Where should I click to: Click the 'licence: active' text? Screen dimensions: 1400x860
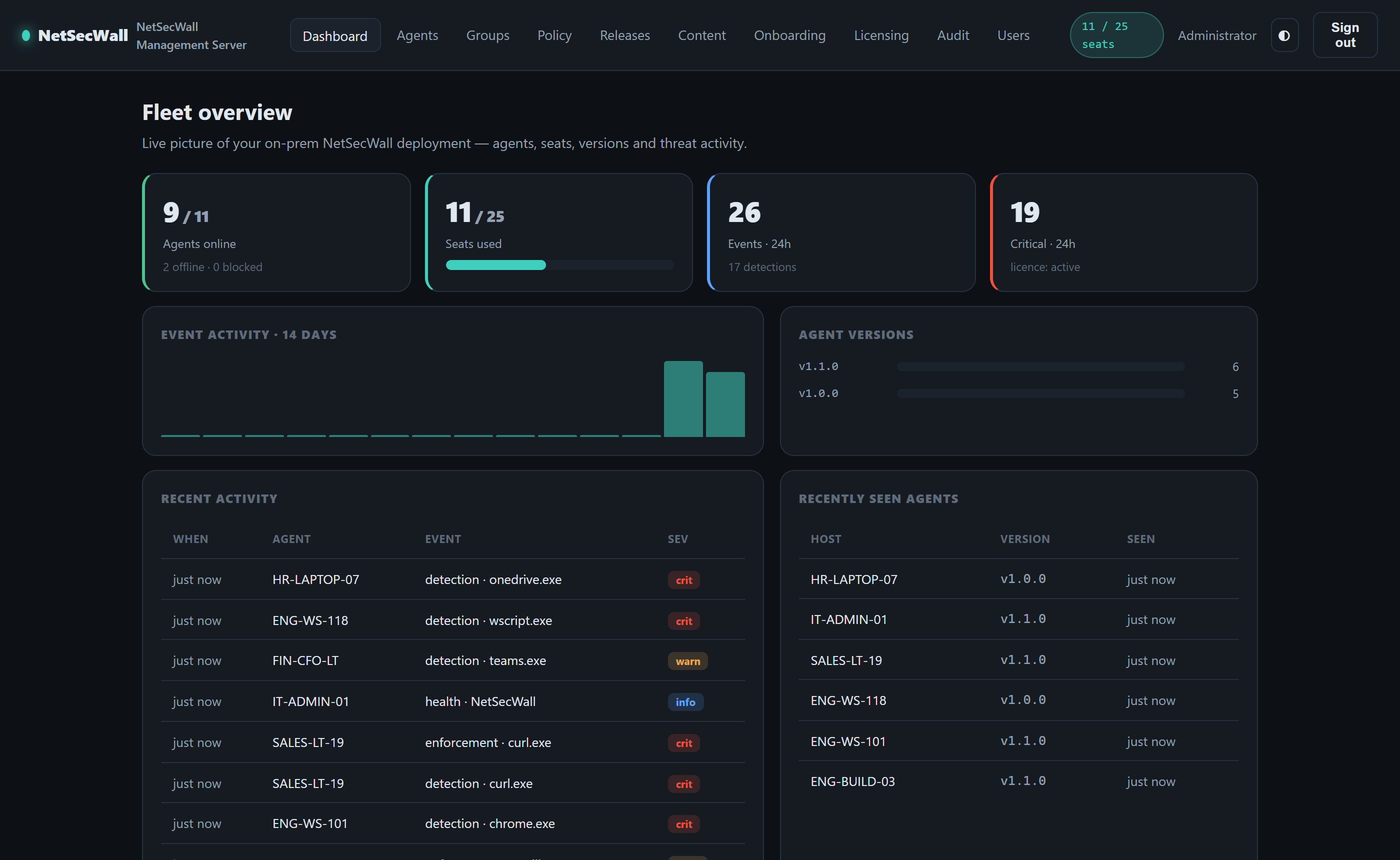1045,267
